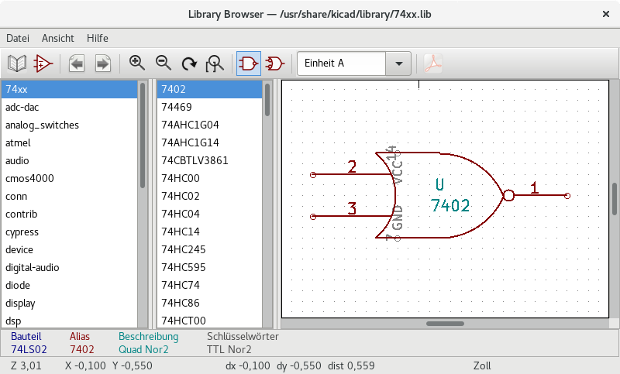Zoom out with the minus magnifier
This screenshot has width=620, height=374.
163,63
